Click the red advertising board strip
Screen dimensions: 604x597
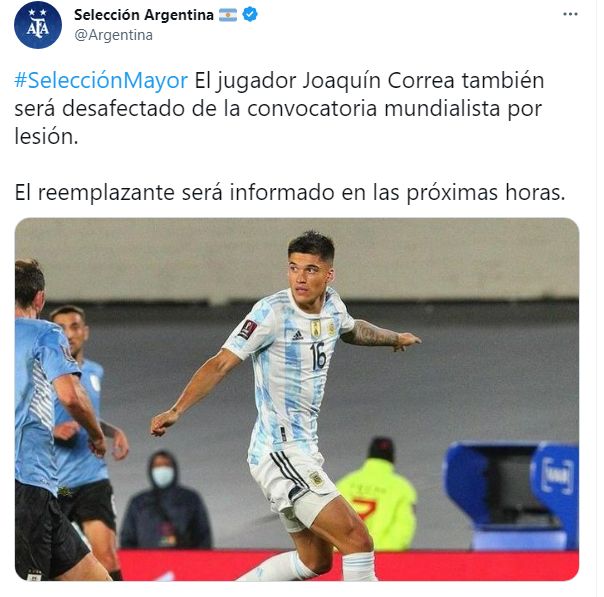click(347, 565)
